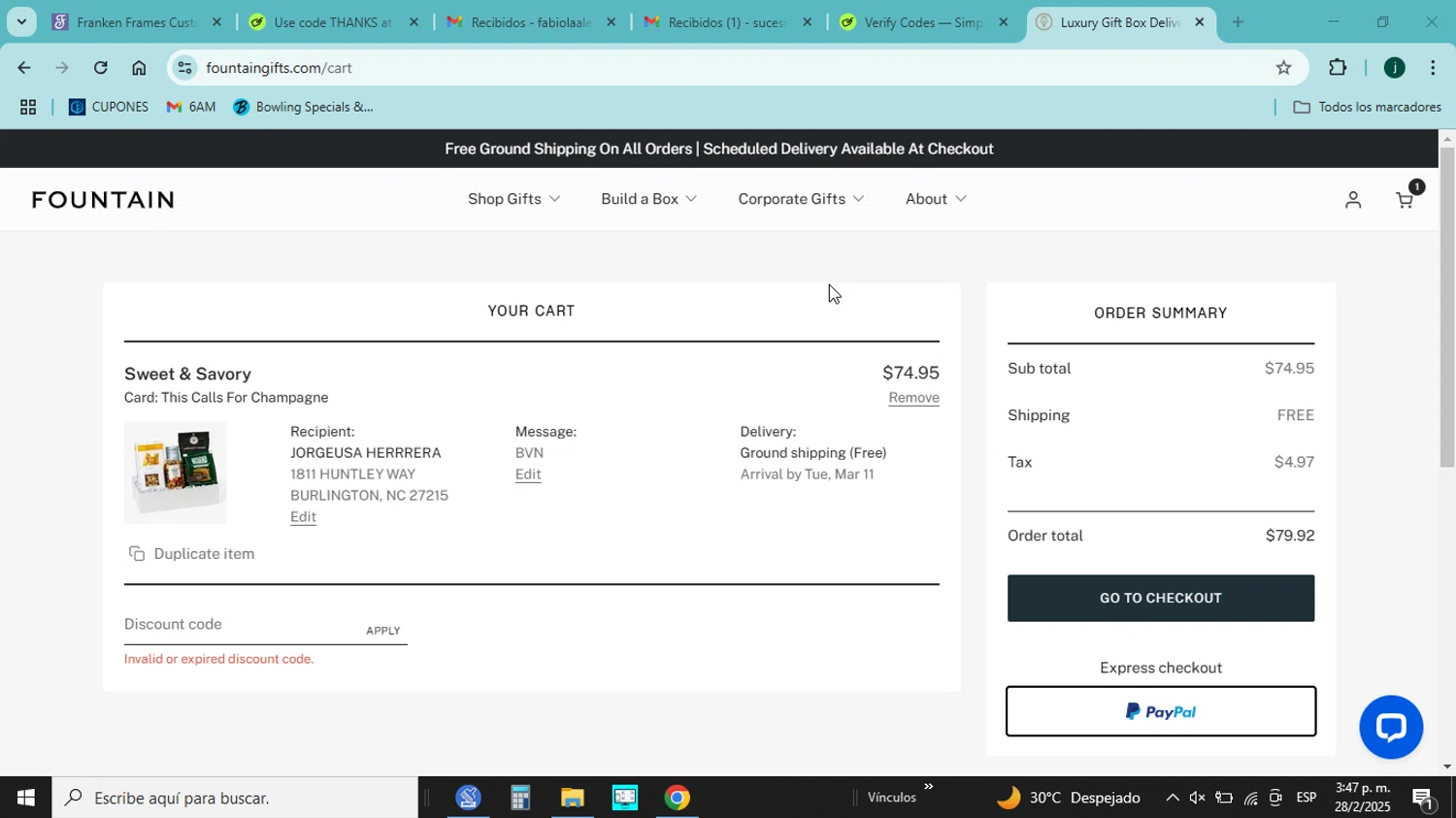
Task: Switch to the Use code THANKS tab
Action: coord(332,22)
